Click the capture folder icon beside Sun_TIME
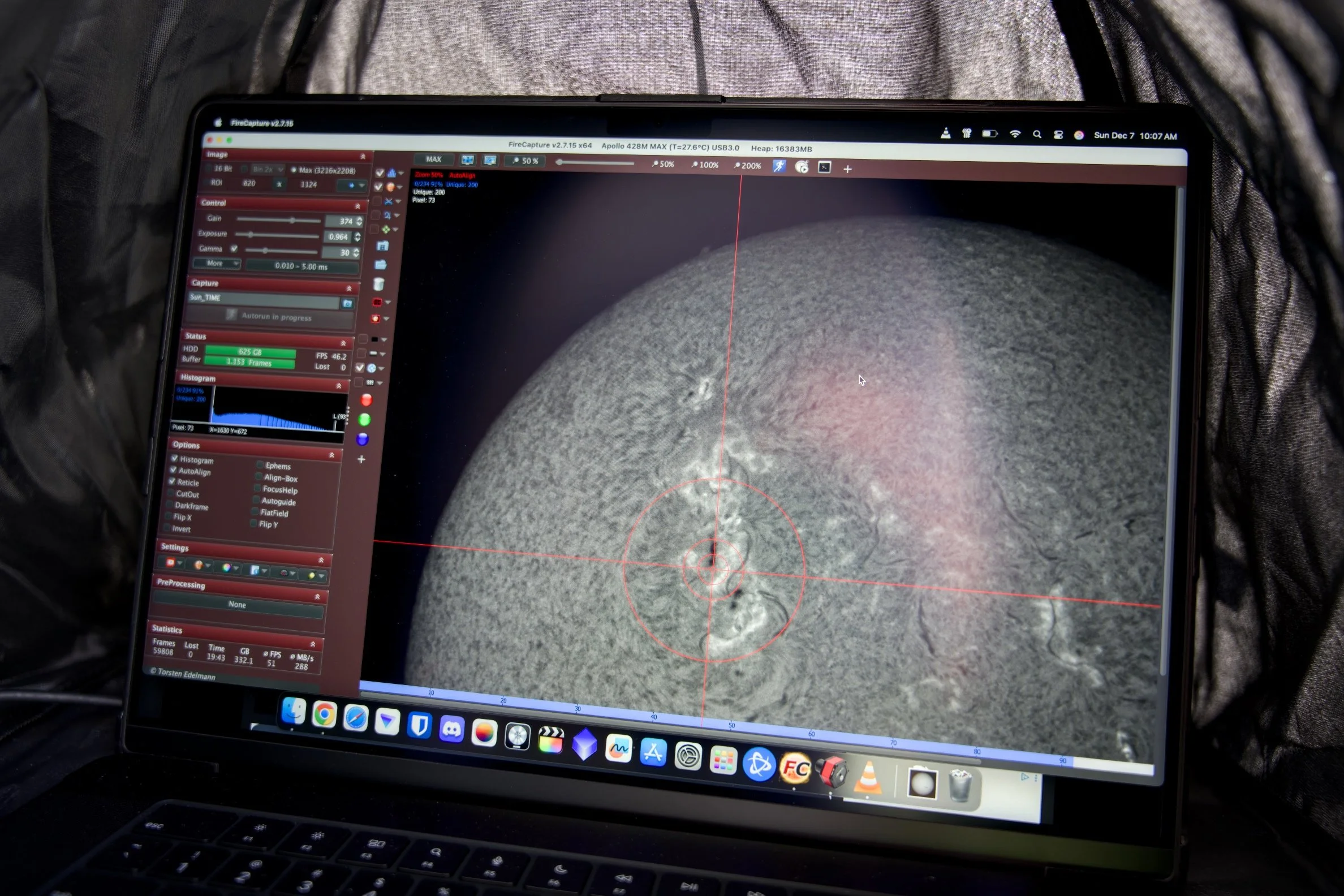 (x=347, y=304)
